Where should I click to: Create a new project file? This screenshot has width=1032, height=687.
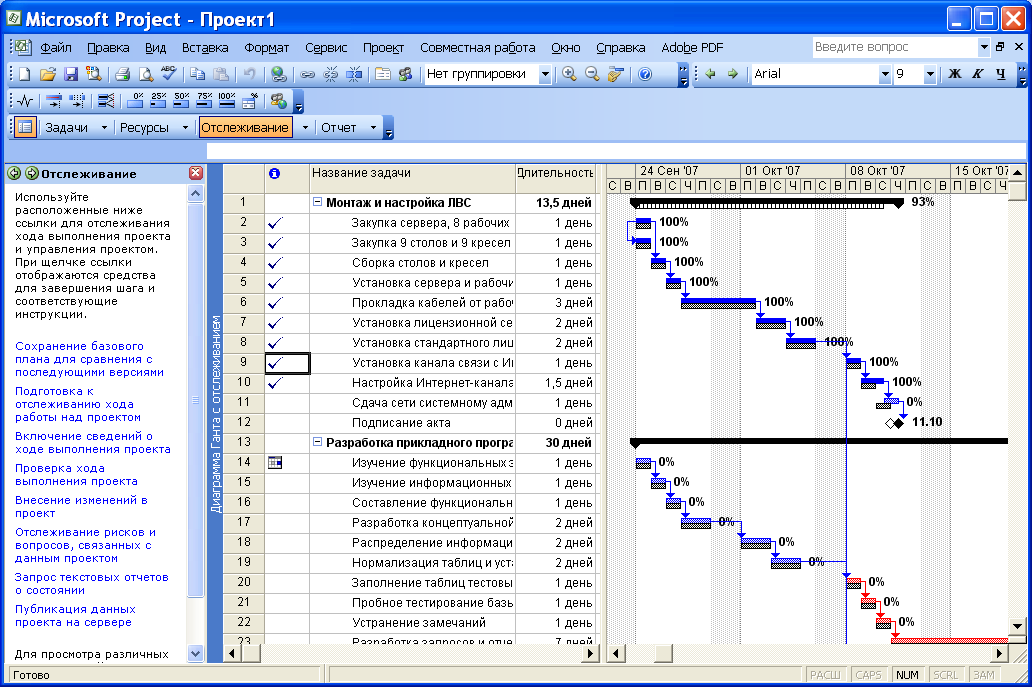click(24, 74)
